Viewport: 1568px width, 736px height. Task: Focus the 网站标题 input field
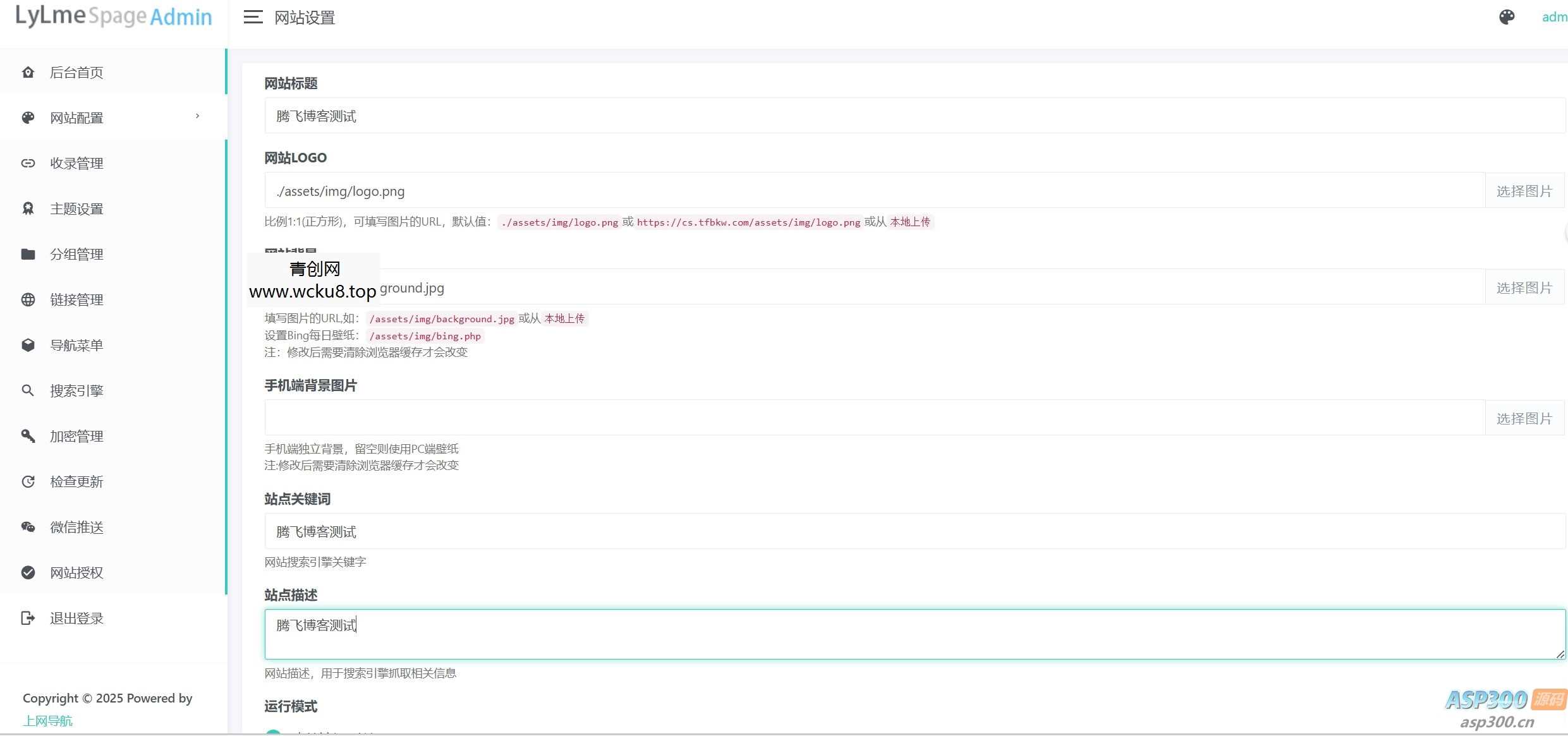pos(885,116)
